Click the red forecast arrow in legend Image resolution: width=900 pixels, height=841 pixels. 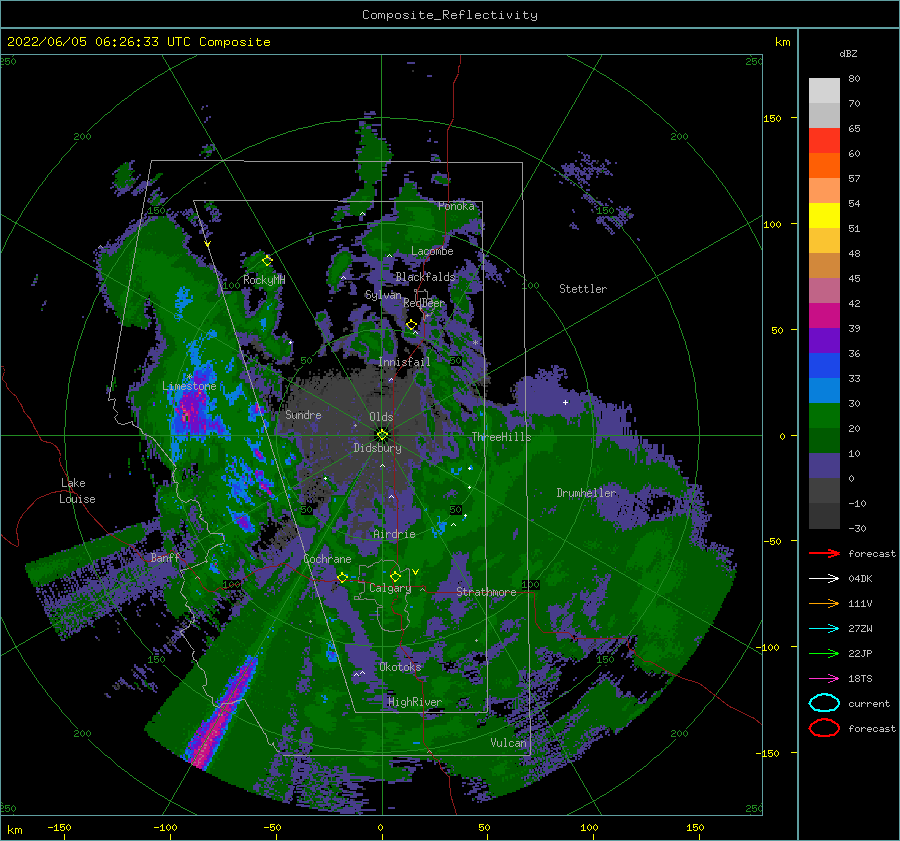click(x=824, y=553)
